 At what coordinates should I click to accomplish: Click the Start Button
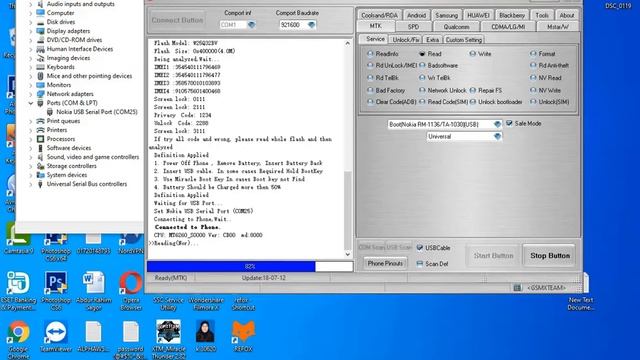tap(493, 256)
